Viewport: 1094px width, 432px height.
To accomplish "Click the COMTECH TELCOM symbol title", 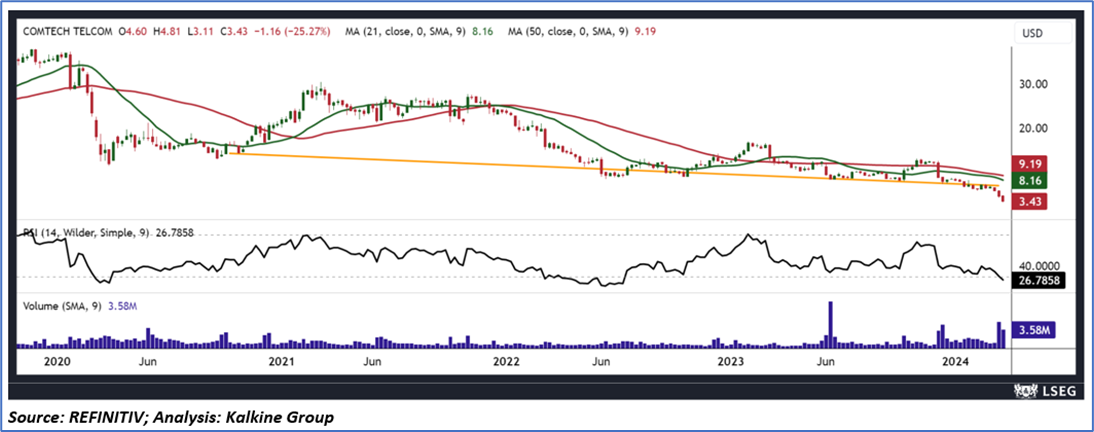I will coord(68,31).
